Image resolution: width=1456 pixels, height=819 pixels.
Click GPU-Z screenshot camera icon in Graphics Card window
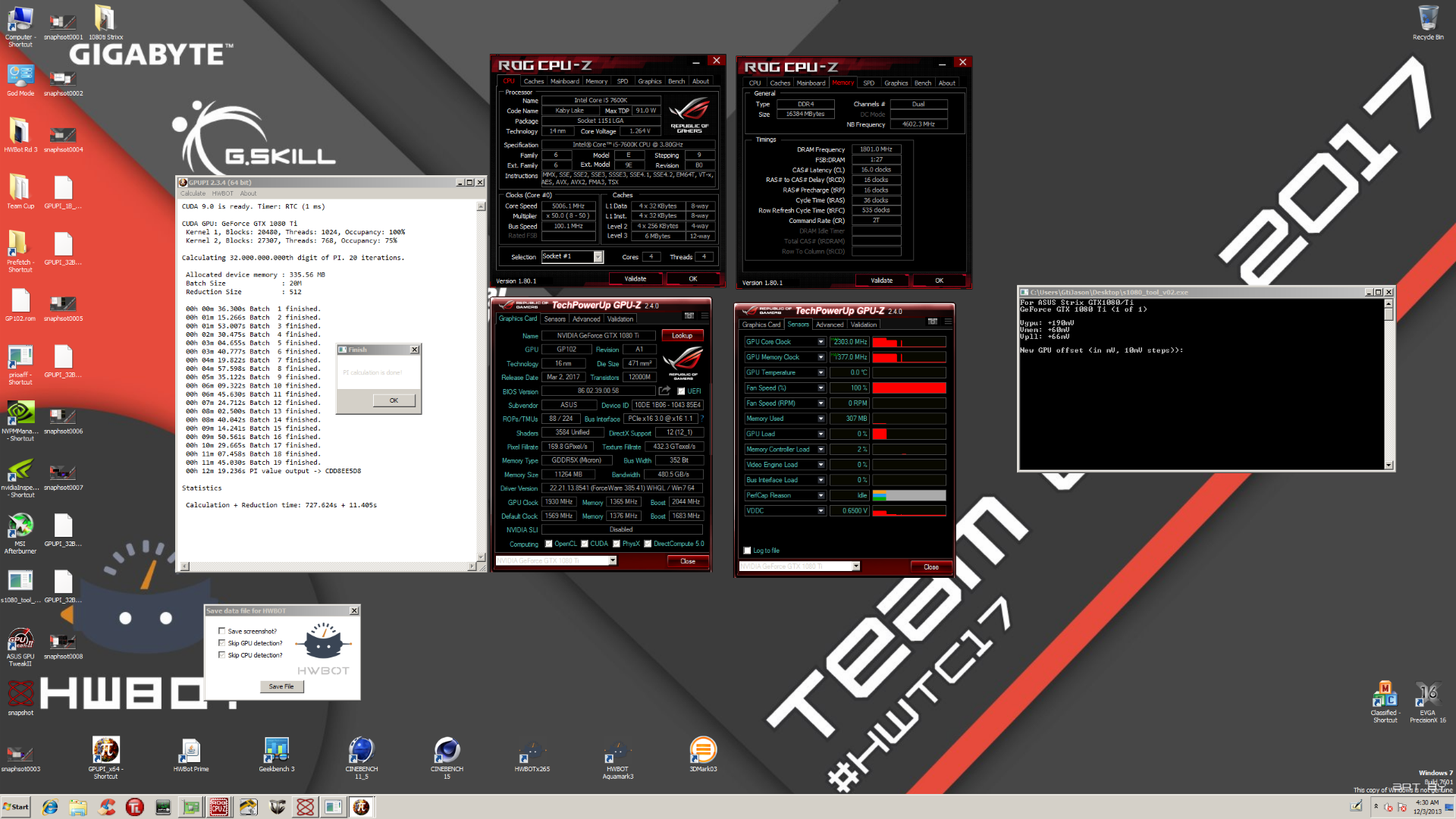(689, 315)
